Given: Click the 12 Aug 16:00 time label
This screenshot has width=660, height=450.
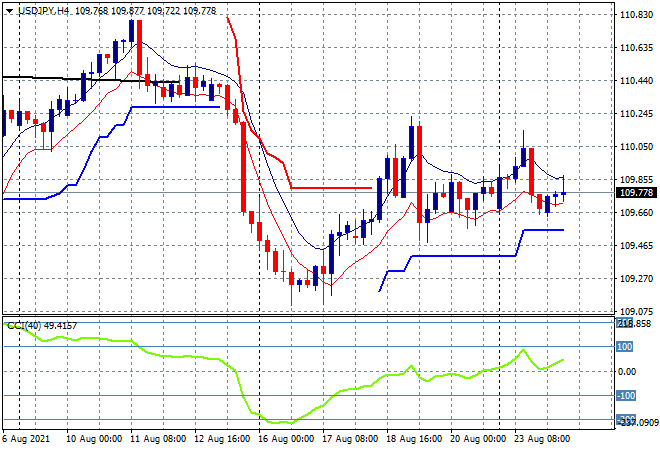Looking at the screenshot, I should click(222, 439).
